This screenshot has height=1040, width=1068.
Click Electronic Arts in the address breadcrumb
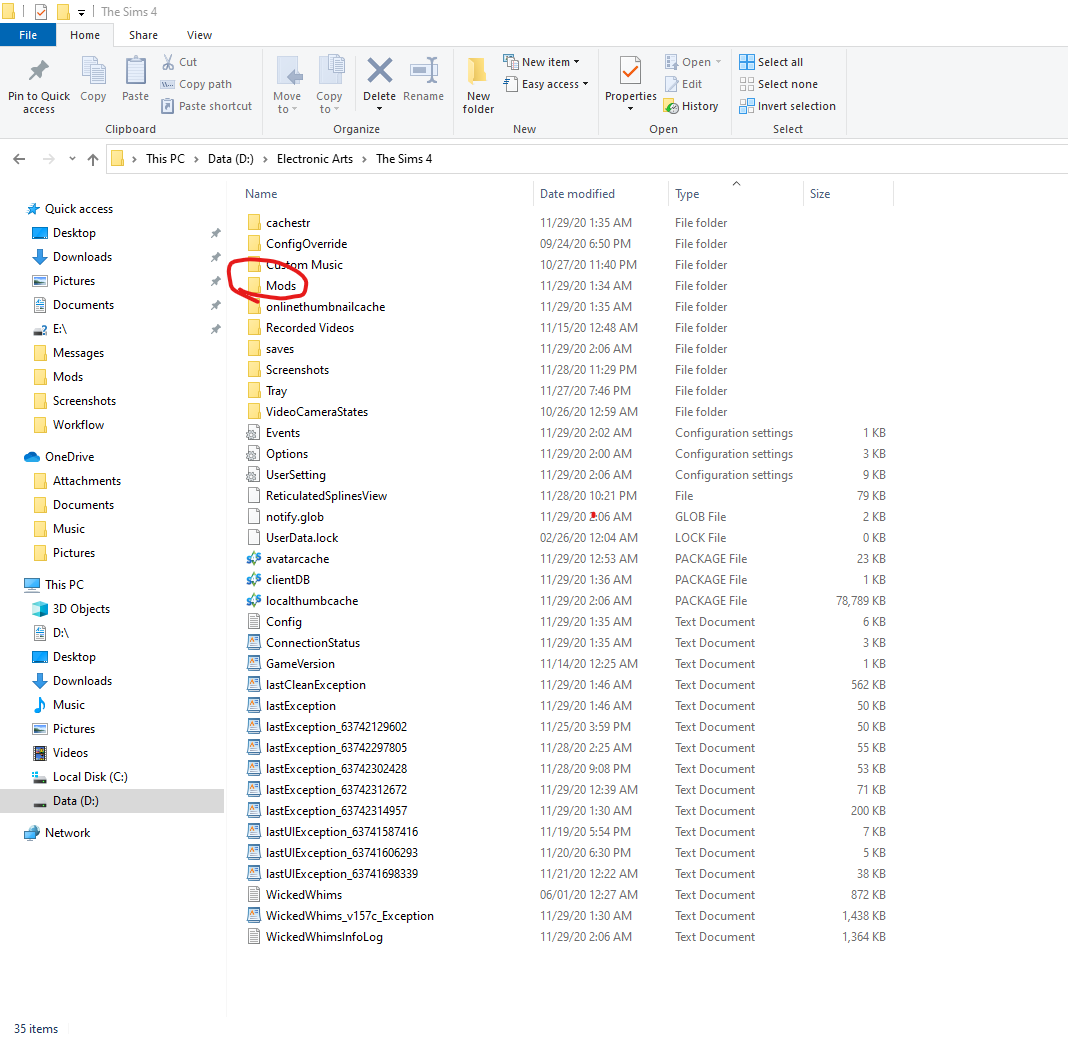[314, 159]
